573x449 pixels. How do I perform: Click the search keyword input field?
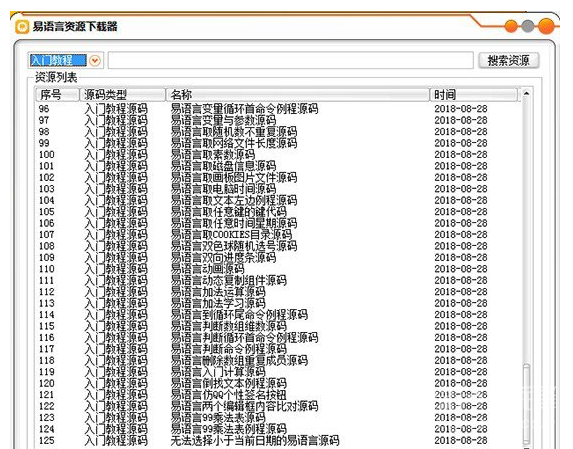(291, 60)
